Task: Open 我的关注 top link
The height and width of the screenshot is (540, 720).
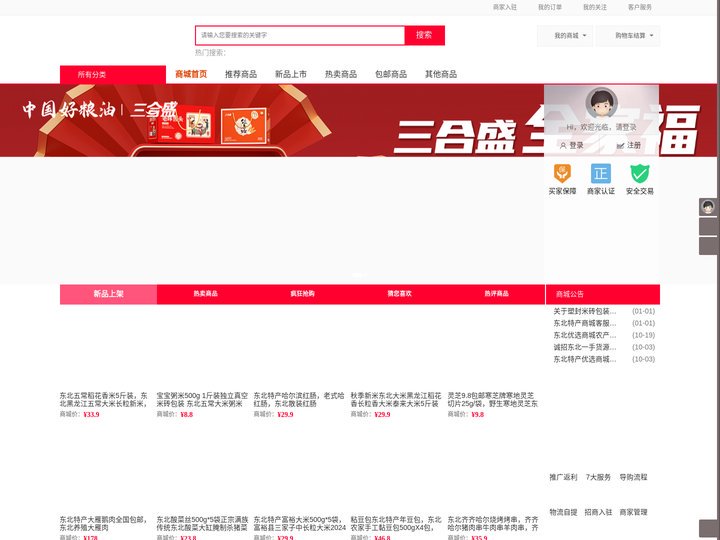Action: tap(595, 7)
